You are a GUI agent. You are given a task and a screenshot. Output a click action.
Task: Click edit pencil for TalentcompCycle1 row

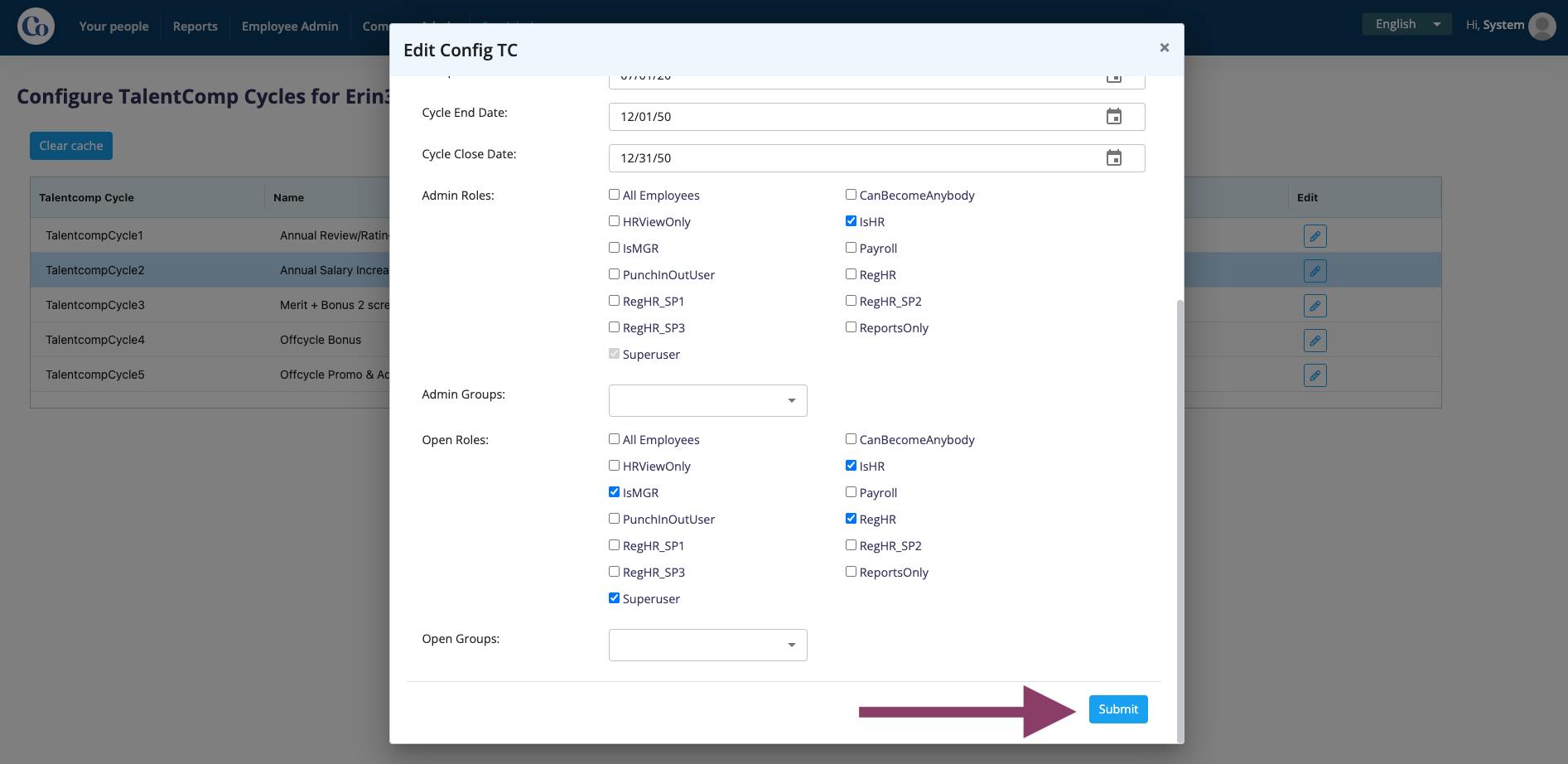coord(1315,236)
